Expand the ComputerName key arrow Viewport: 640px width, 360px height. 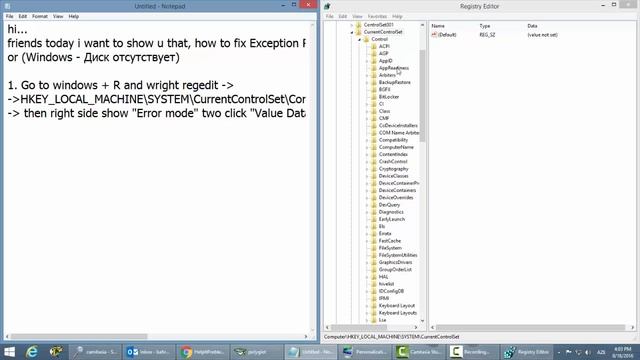tap(367, 147)
